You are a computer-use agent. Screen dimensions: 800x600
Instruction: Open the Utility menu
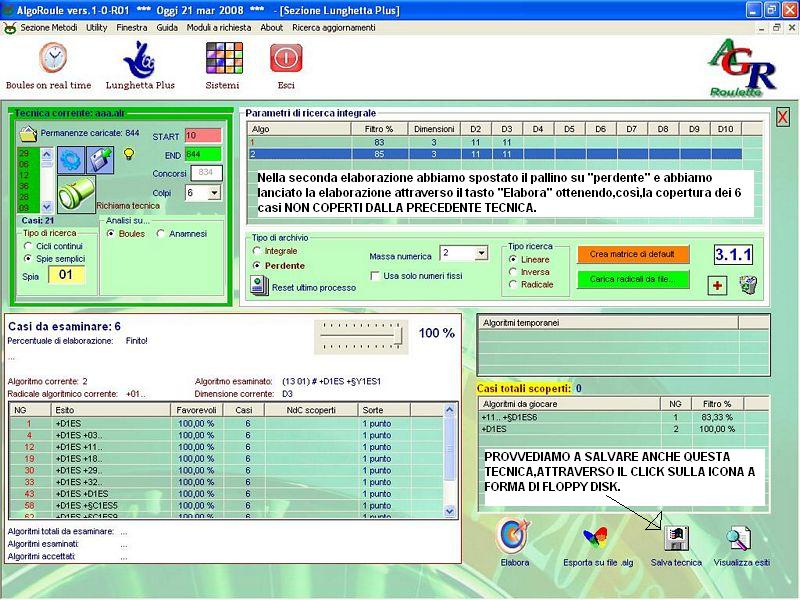pos(96,28)
